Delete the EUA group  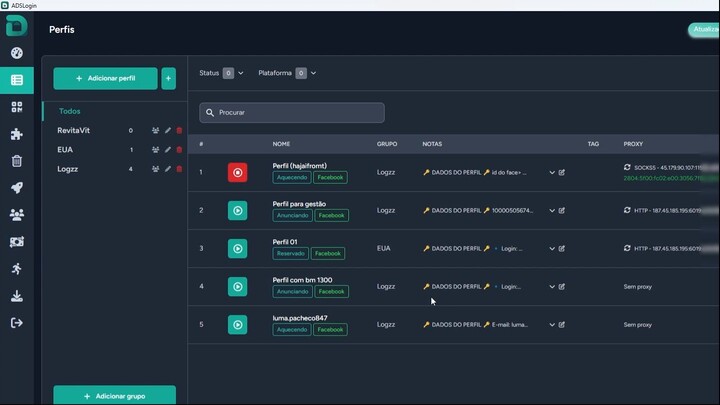pos(179,150)
